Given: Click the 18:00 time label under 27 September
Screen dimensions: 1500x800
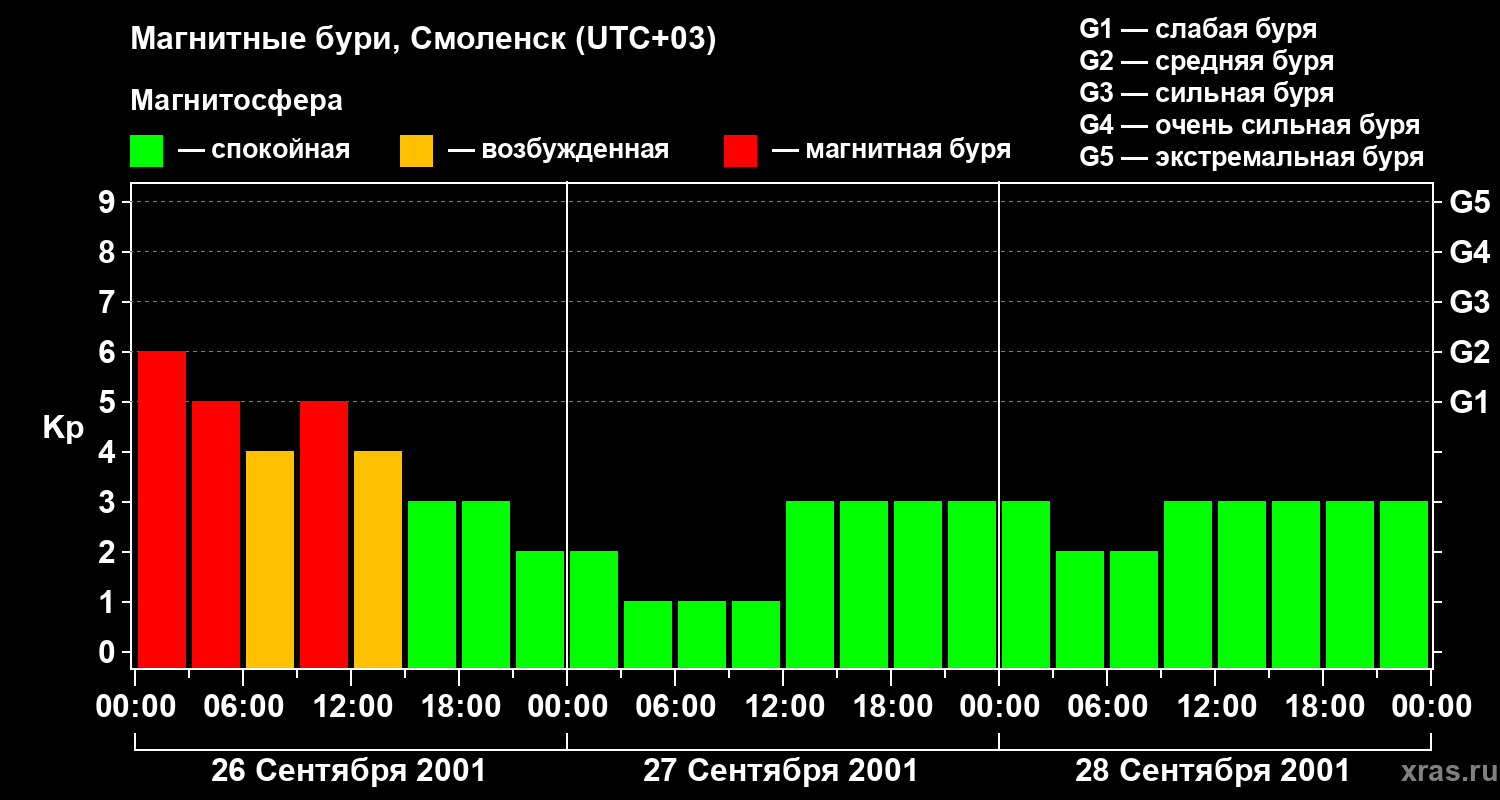Looking at the screenshot, I should [x=891, y=707].
